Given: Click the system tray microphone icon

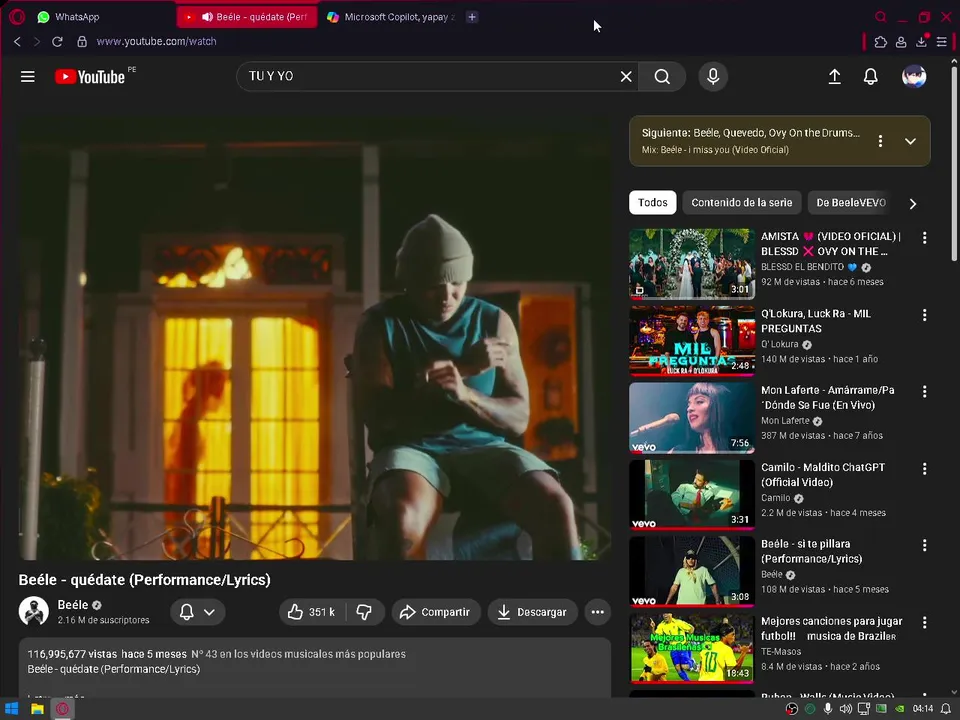Looking at the screenshot, I should pyautogui.click(x=828, y=709).
